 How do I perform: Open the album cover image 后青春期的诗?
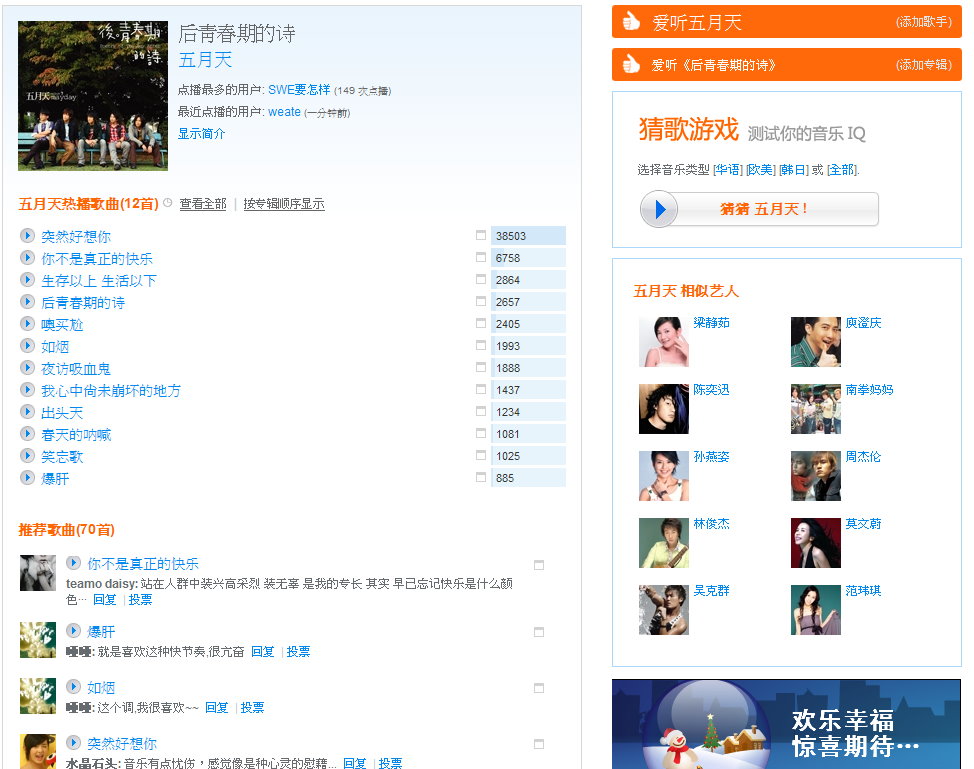pyautogui.click(x=93, y=96)
